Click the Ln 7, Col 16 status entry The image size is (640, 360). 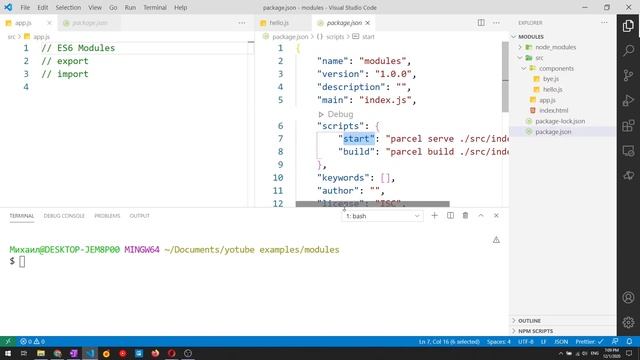(449, 341)
